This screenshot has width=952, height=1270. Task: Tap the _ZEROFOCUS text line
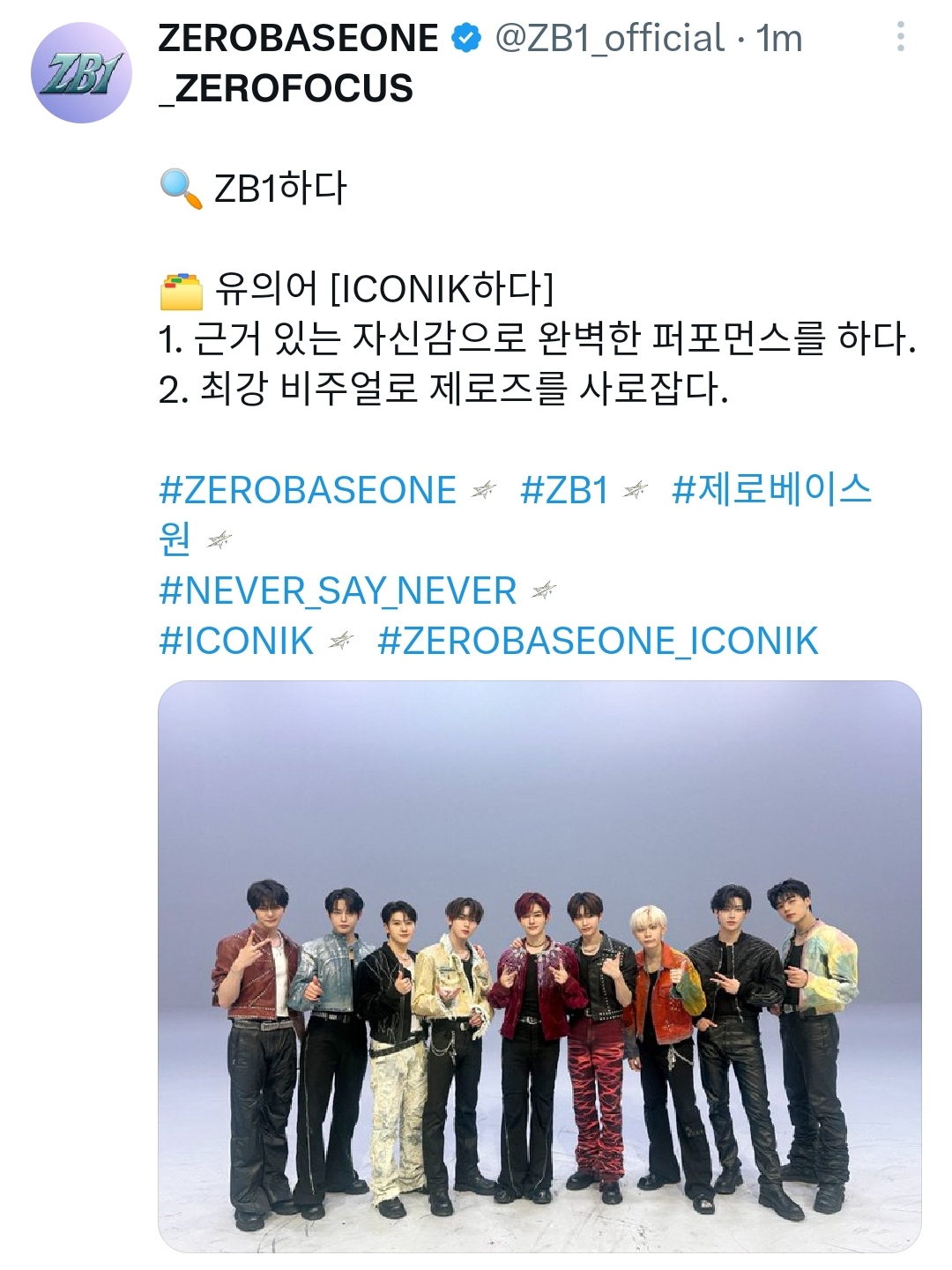286,88
